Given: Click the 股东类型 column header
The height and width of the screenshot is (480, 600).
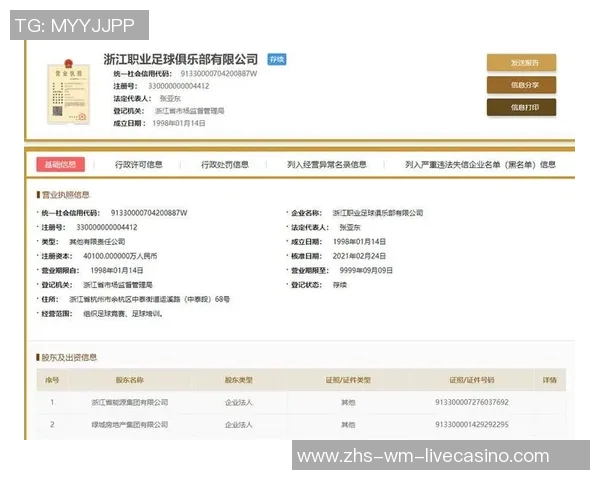Looking at the screenshot, I should click(238, 380).
